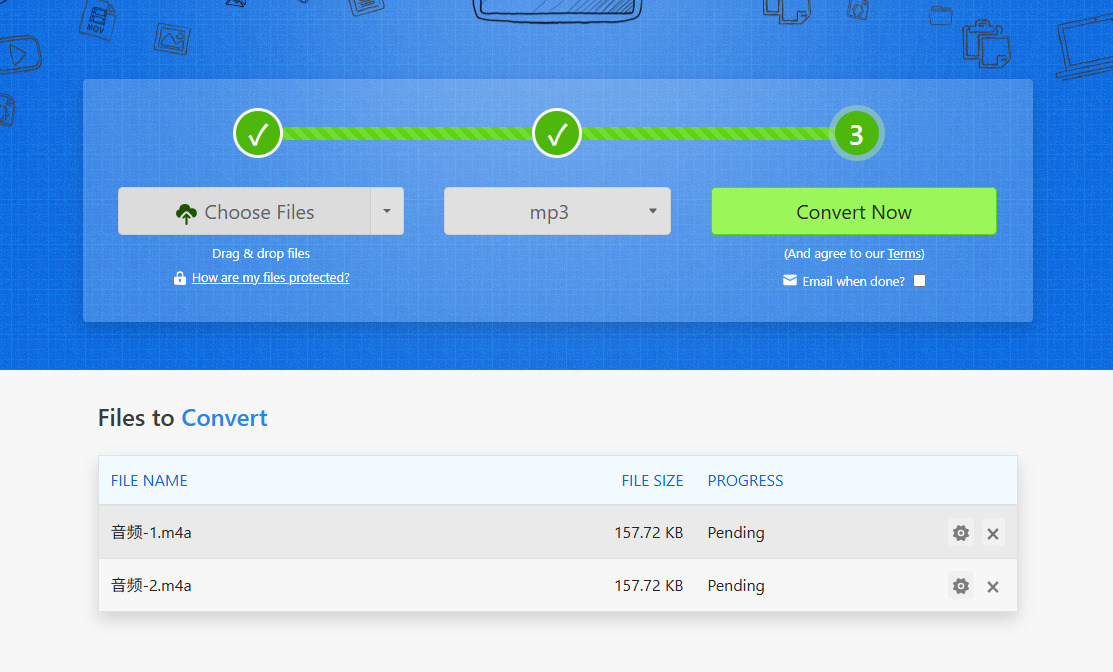The image size is (1113, 672).
Task: Start conversion with Convert Now
Action: (x=854, y=211)
